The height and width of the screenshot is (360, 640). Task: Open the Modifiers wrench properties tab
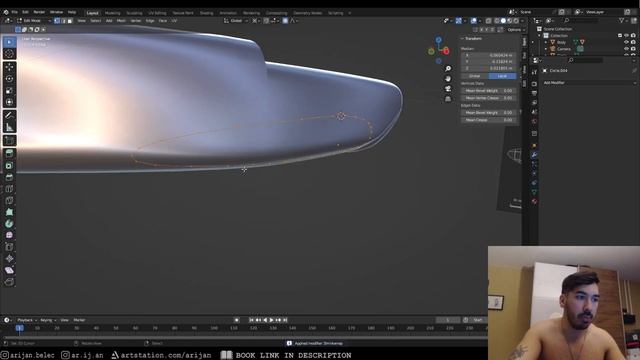click(534, 155)
